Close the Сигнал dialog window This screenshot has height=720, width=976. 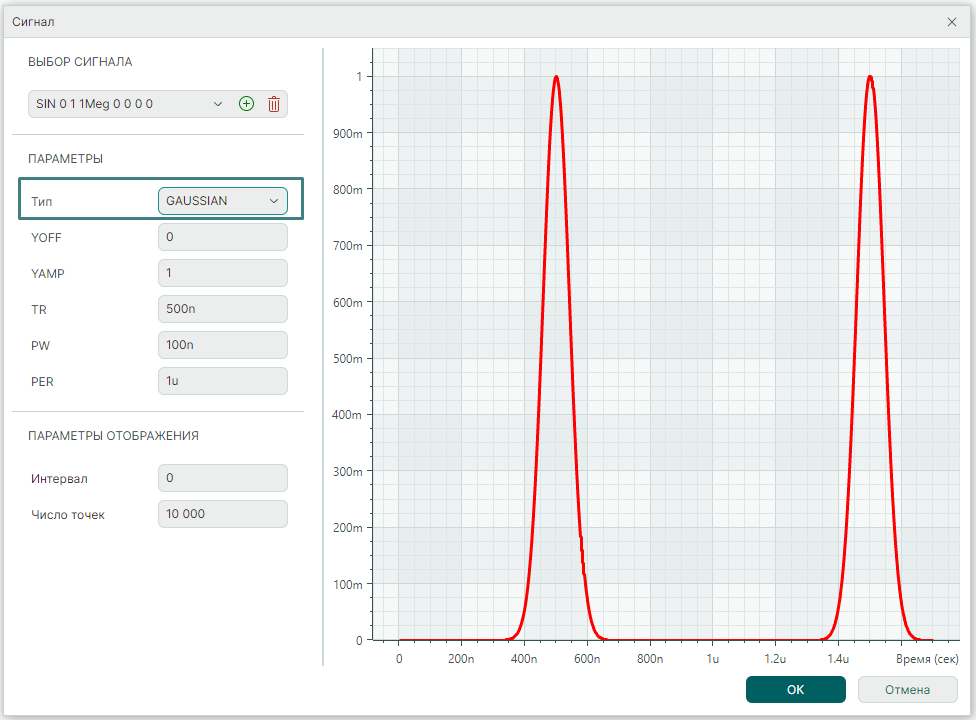pyautogui.click(x=951, y=21)
